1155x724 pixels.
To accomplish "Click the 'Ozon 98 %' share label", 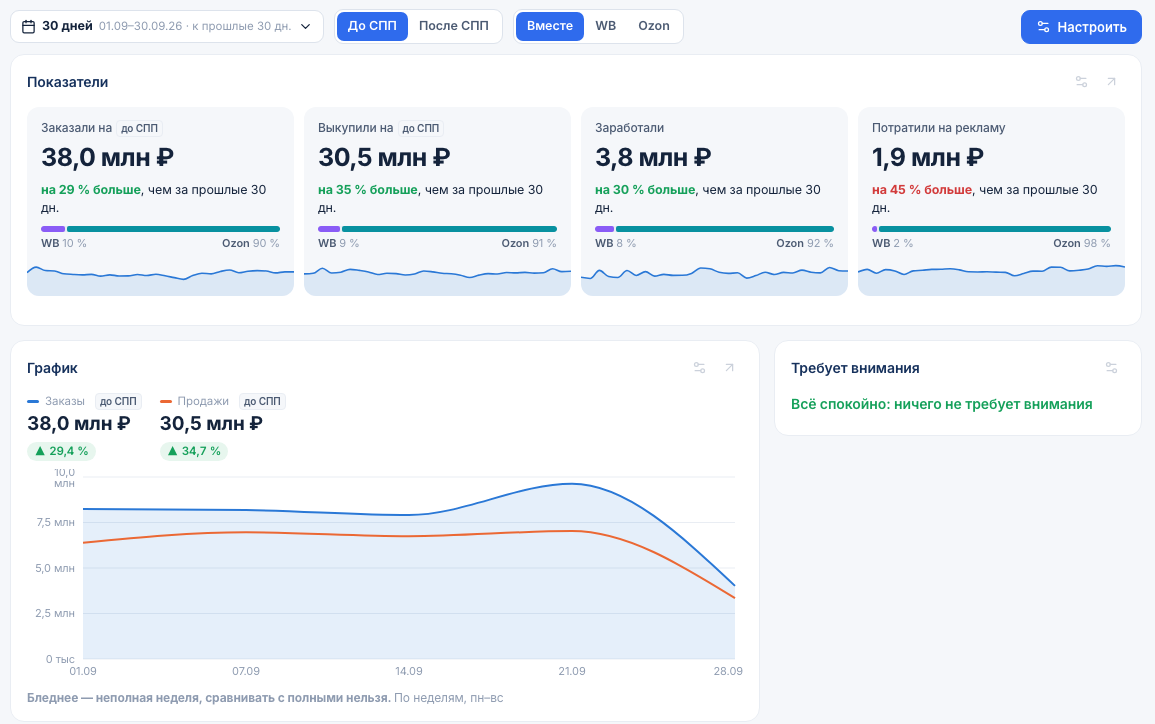I will [1081, 243].
